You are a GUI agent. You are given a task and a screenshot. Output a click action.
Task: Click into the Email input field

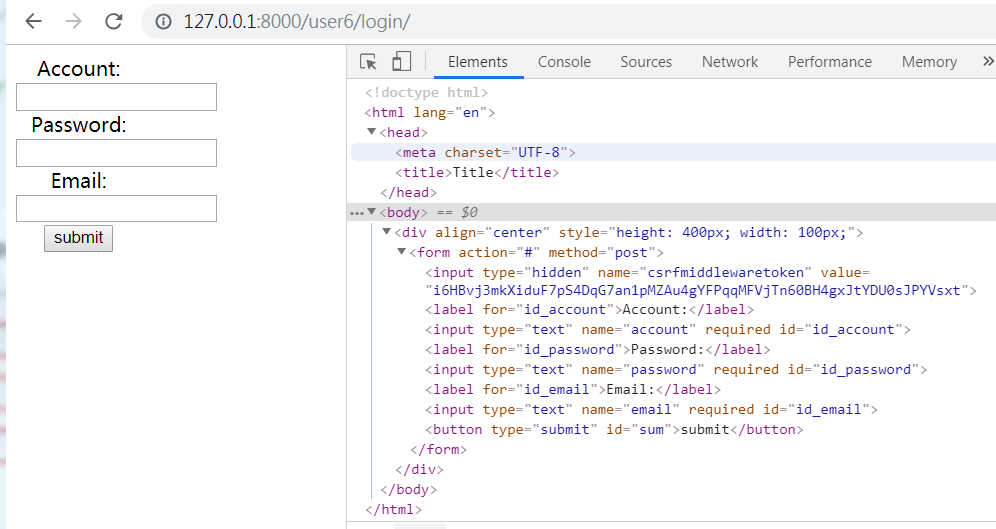click(116, 208)
